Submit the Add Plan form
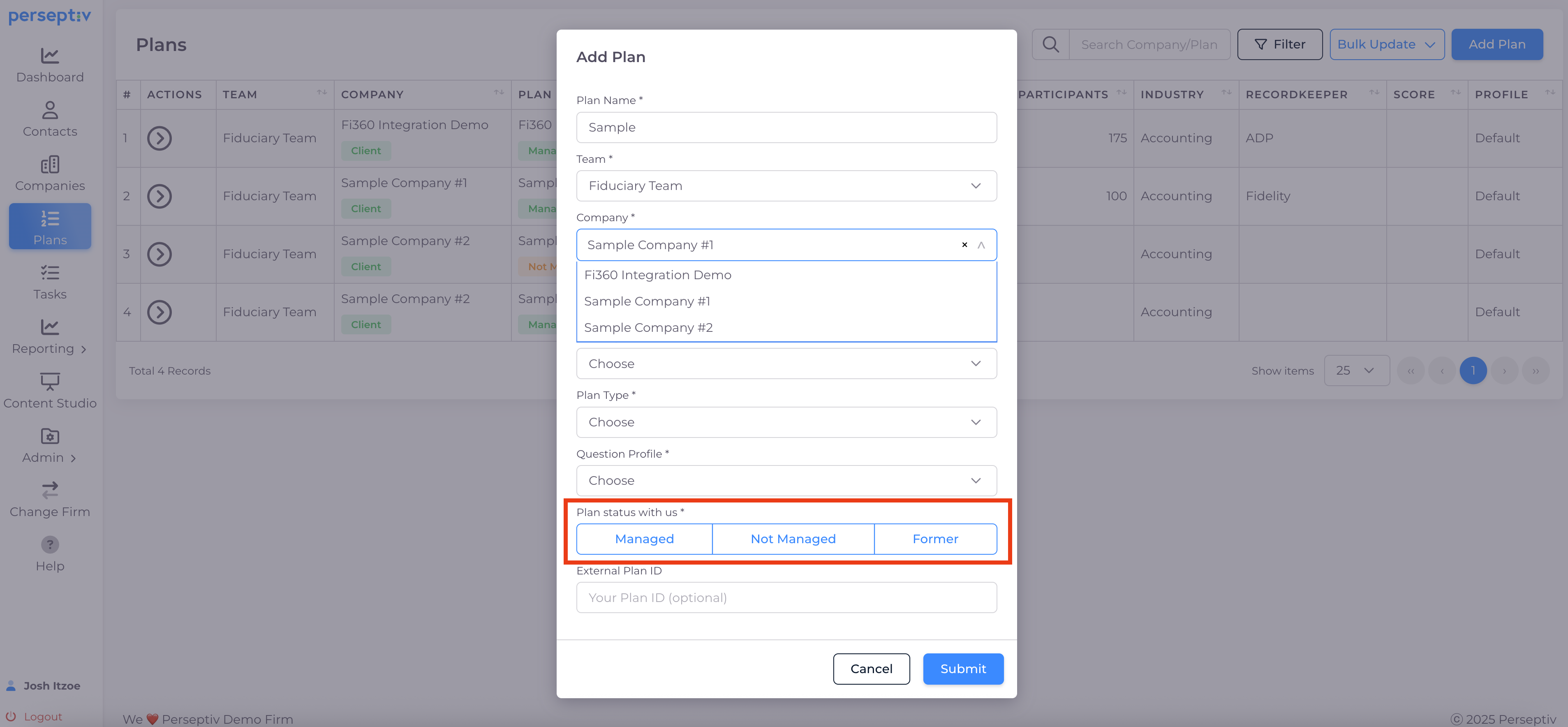This screenshot has height=727, width=1568. pyautogui.click(x=962, y=669)
